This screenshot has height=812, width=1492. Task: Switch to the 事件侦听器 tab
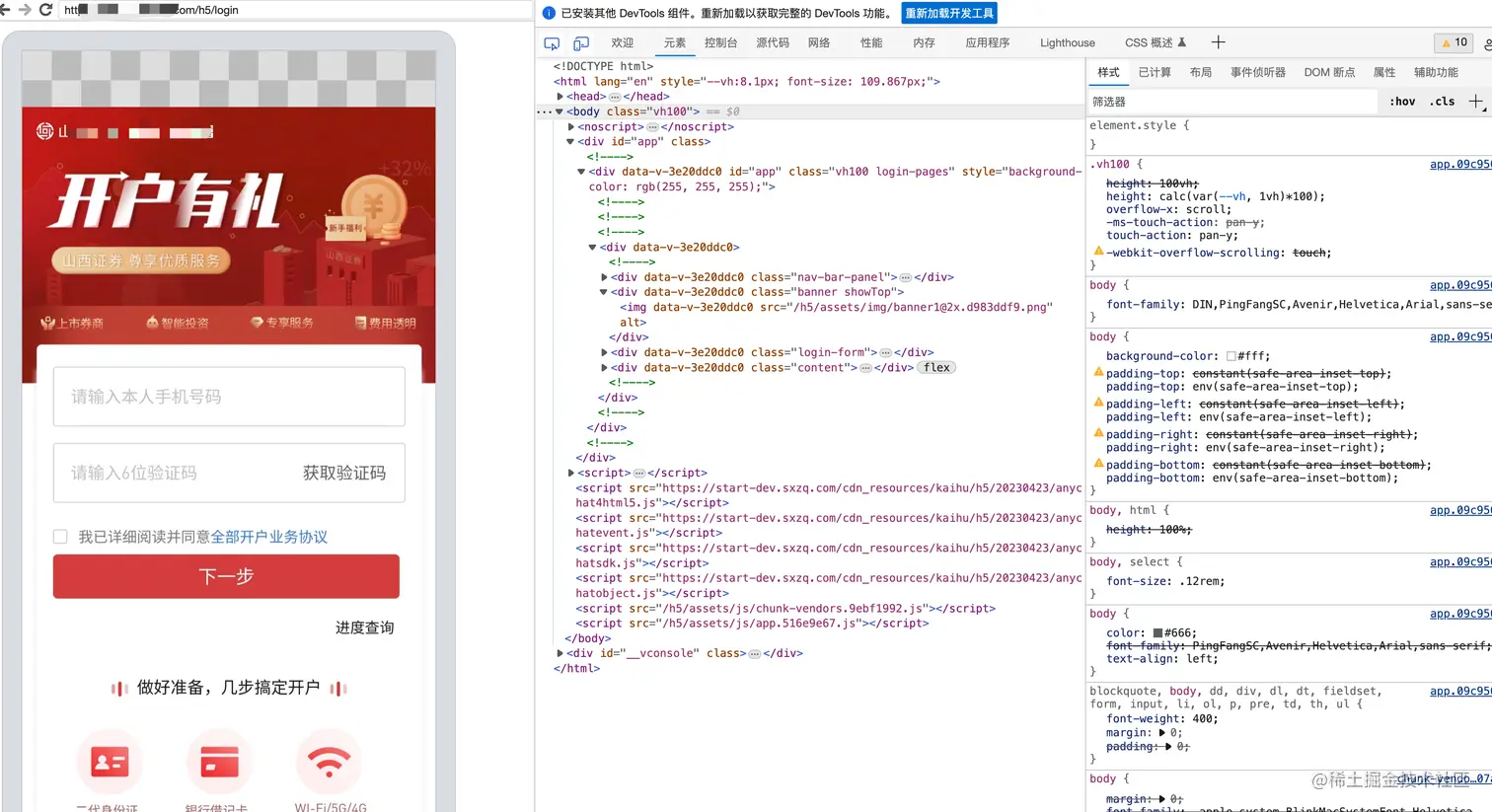coord(1258,72)
